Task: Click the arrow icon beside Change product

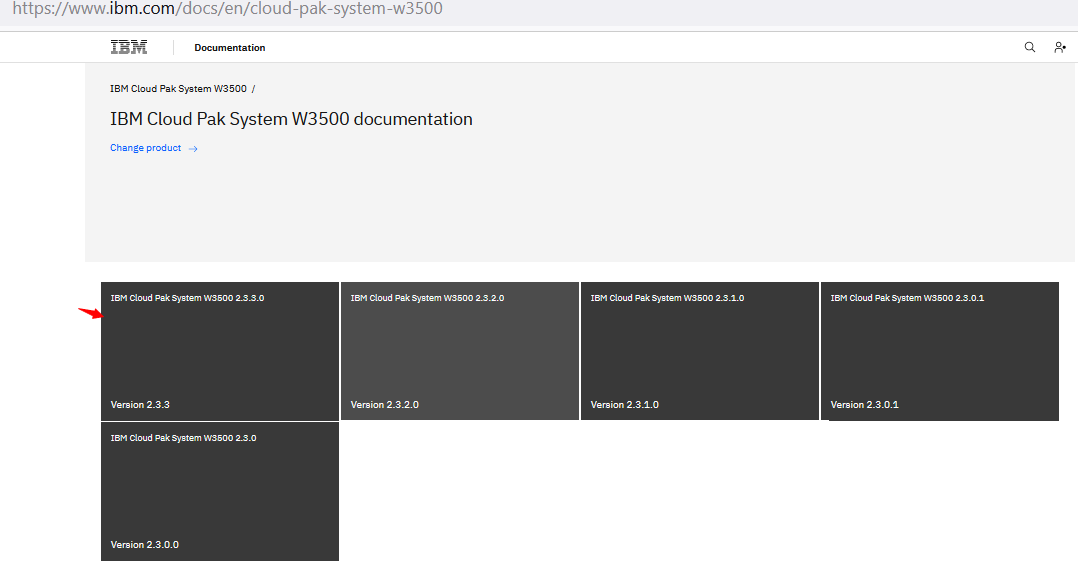Action: [x=193, y=148]
